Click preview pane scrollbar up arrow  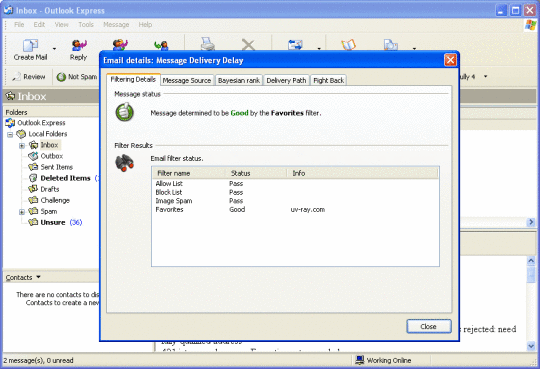531,261
